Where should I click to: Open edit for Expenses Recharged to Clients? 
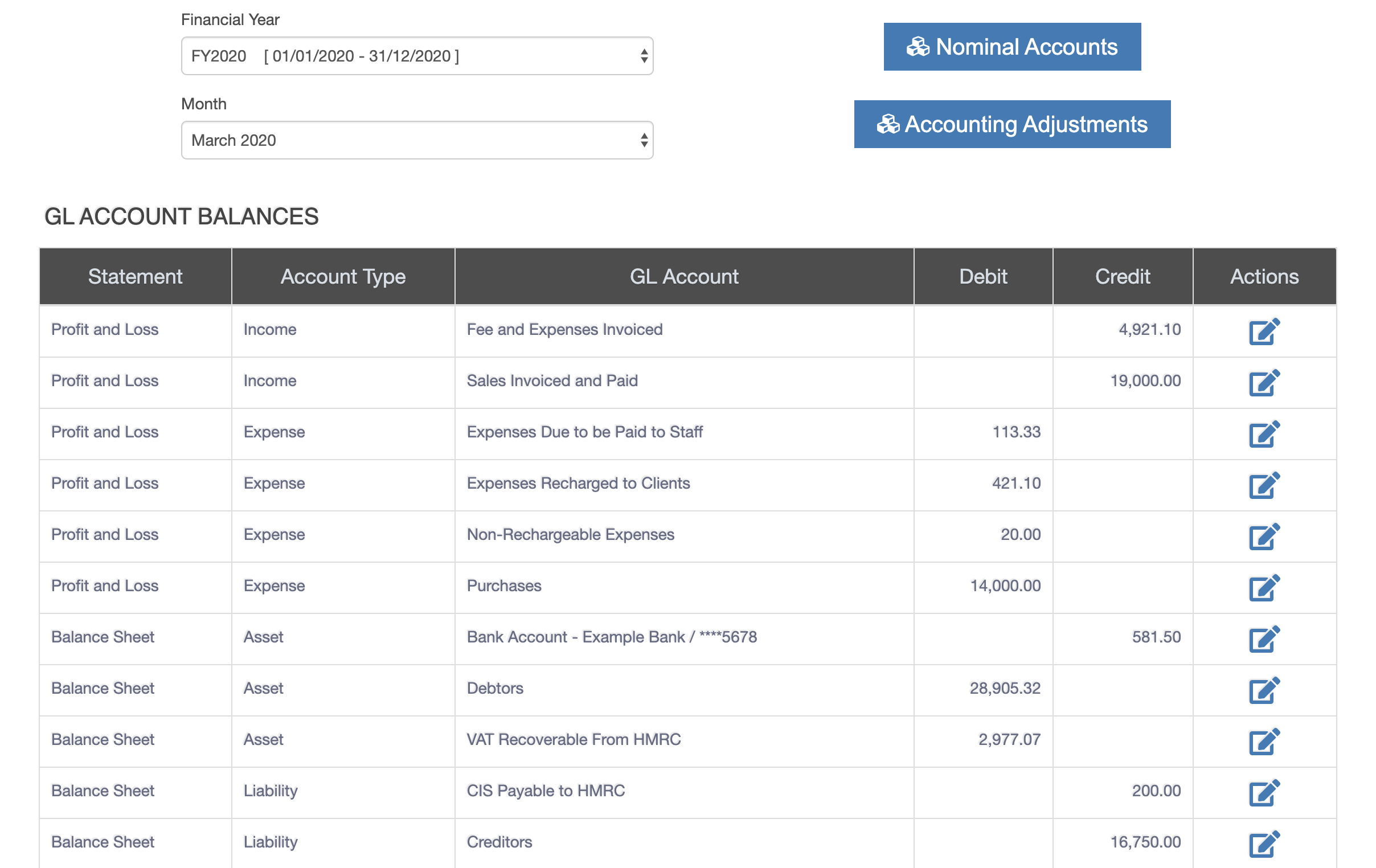[x=1263, y=485]
